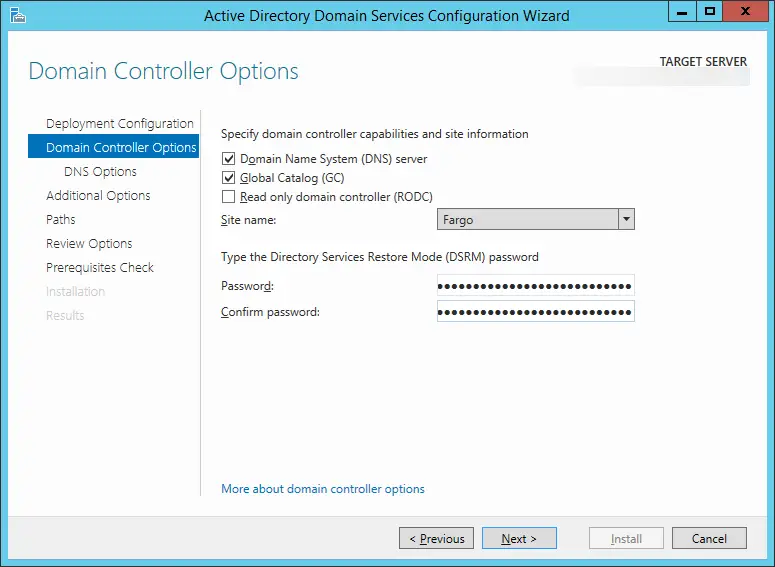Screen dimensions: 775x567
Task: Toggle Domain Name System (DNS) server checkbox
Action: click(x=228, y=159)
